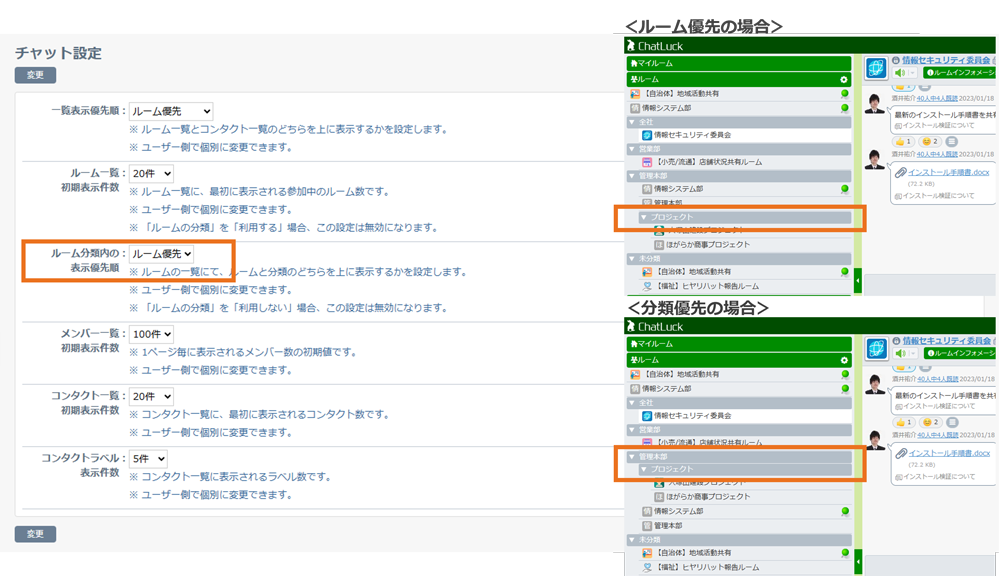Screen dimensions: 1000x576
Task: Toggle the speaker notification icon for the room
Action: [x=900, y=73]
